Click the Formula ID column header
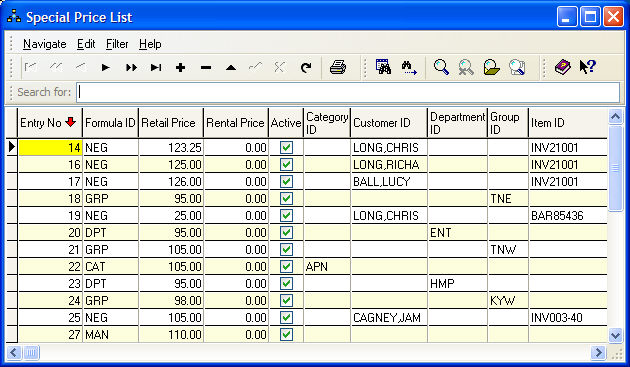Screen dimensions: 630x367 point(110,123)
